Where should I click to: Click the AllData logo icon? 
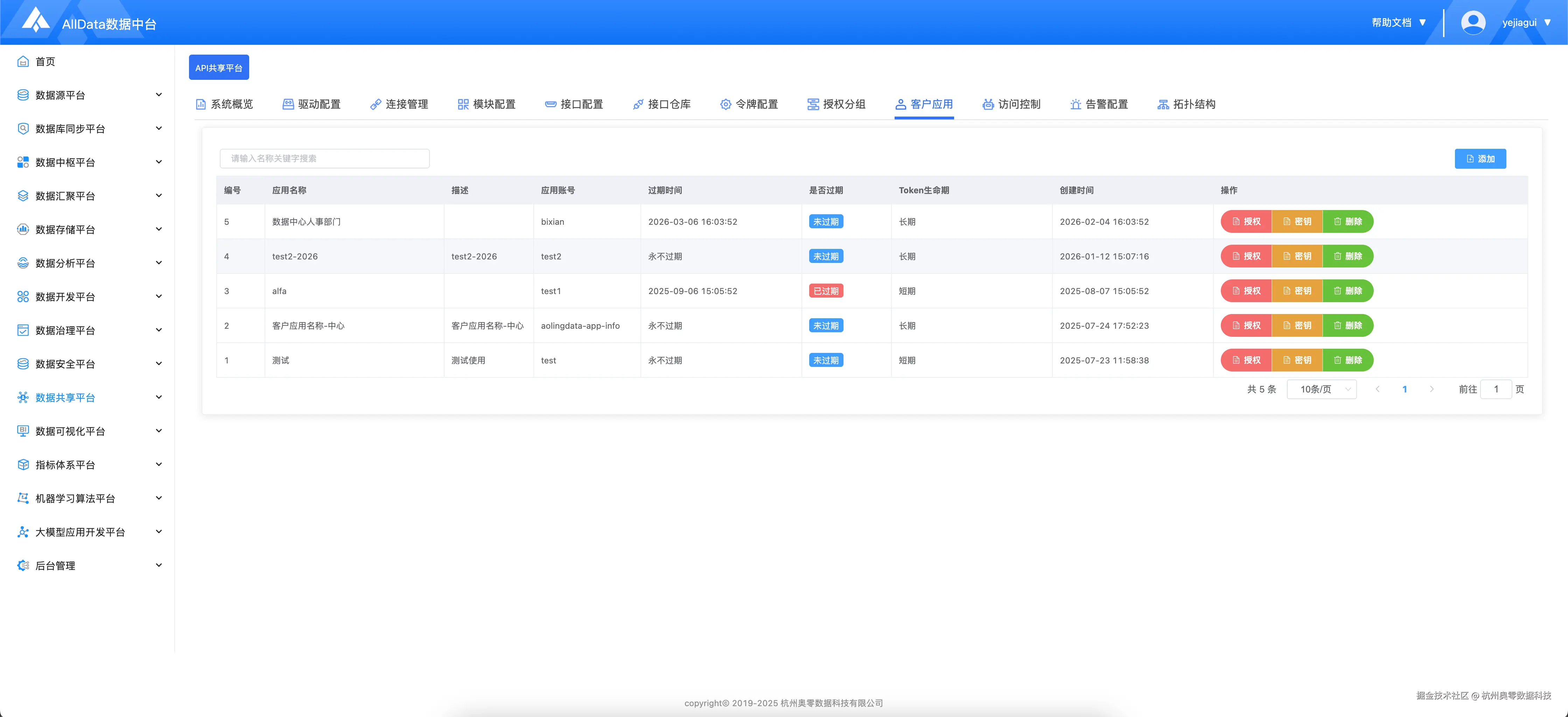(35, 21)
